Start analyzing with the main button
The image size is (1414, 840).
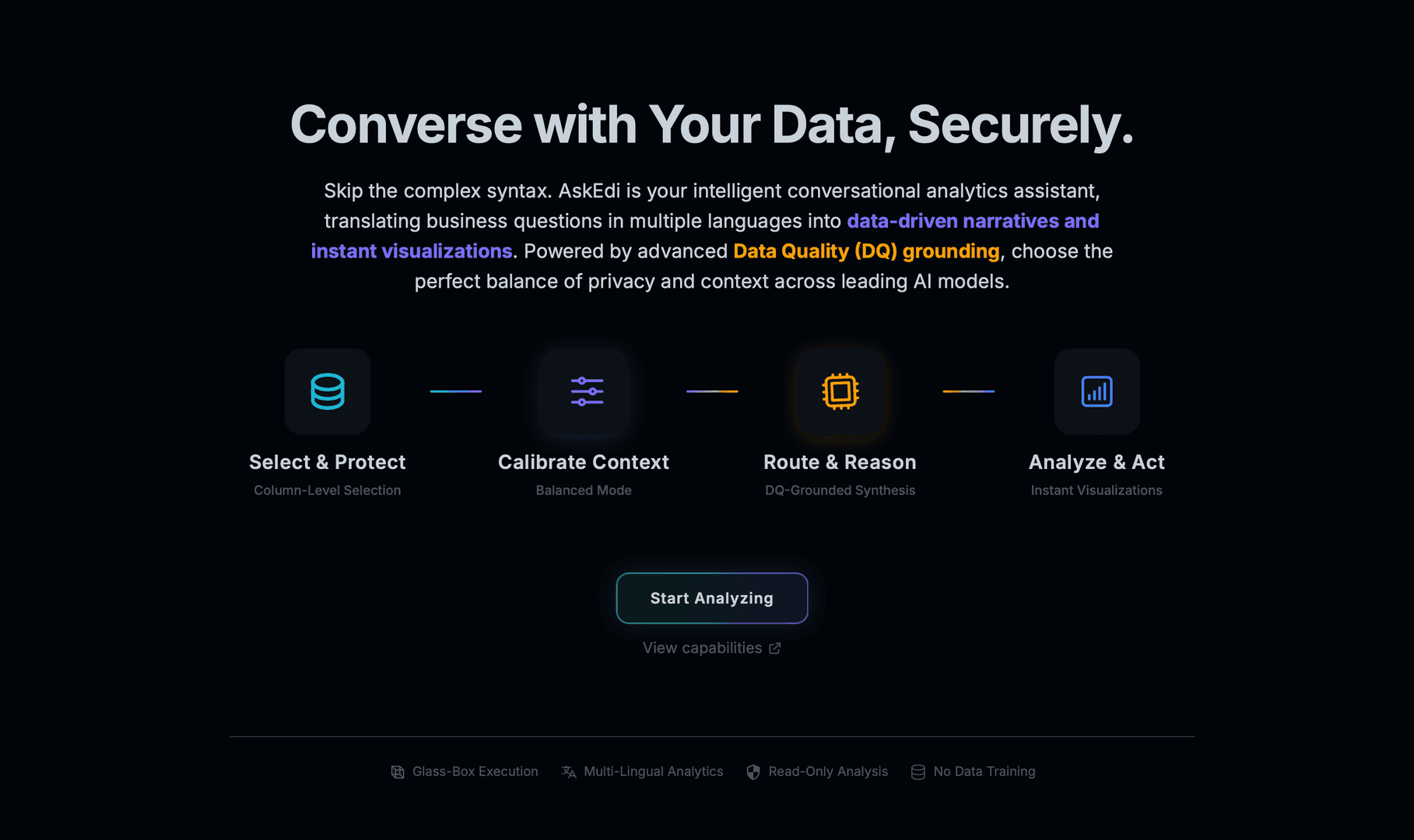[712, 598]
